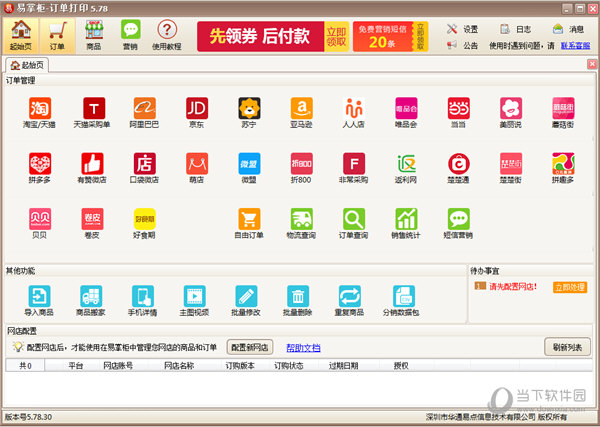
Task: Open 使用教程 help toolbar button
Action: pyautogui.click(x=167, y=35)
